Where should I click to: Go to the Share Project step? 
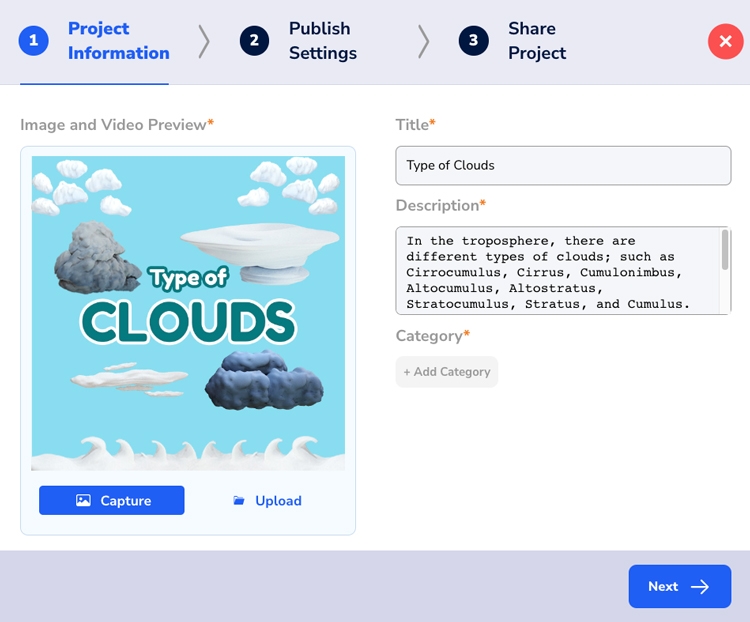536,41
